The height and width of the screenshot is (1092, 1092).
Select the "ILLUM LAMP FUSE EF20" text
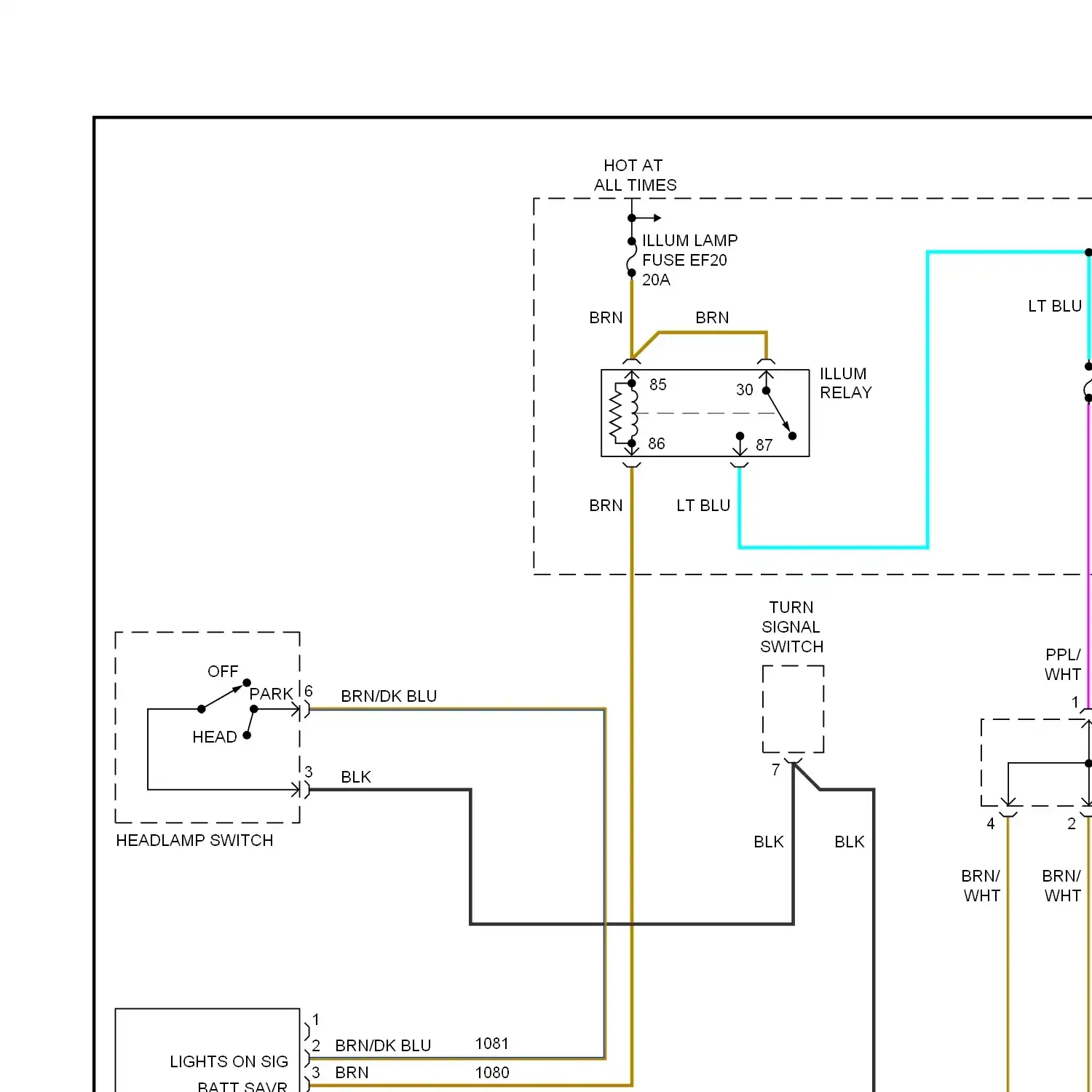[x=689, y=250]
